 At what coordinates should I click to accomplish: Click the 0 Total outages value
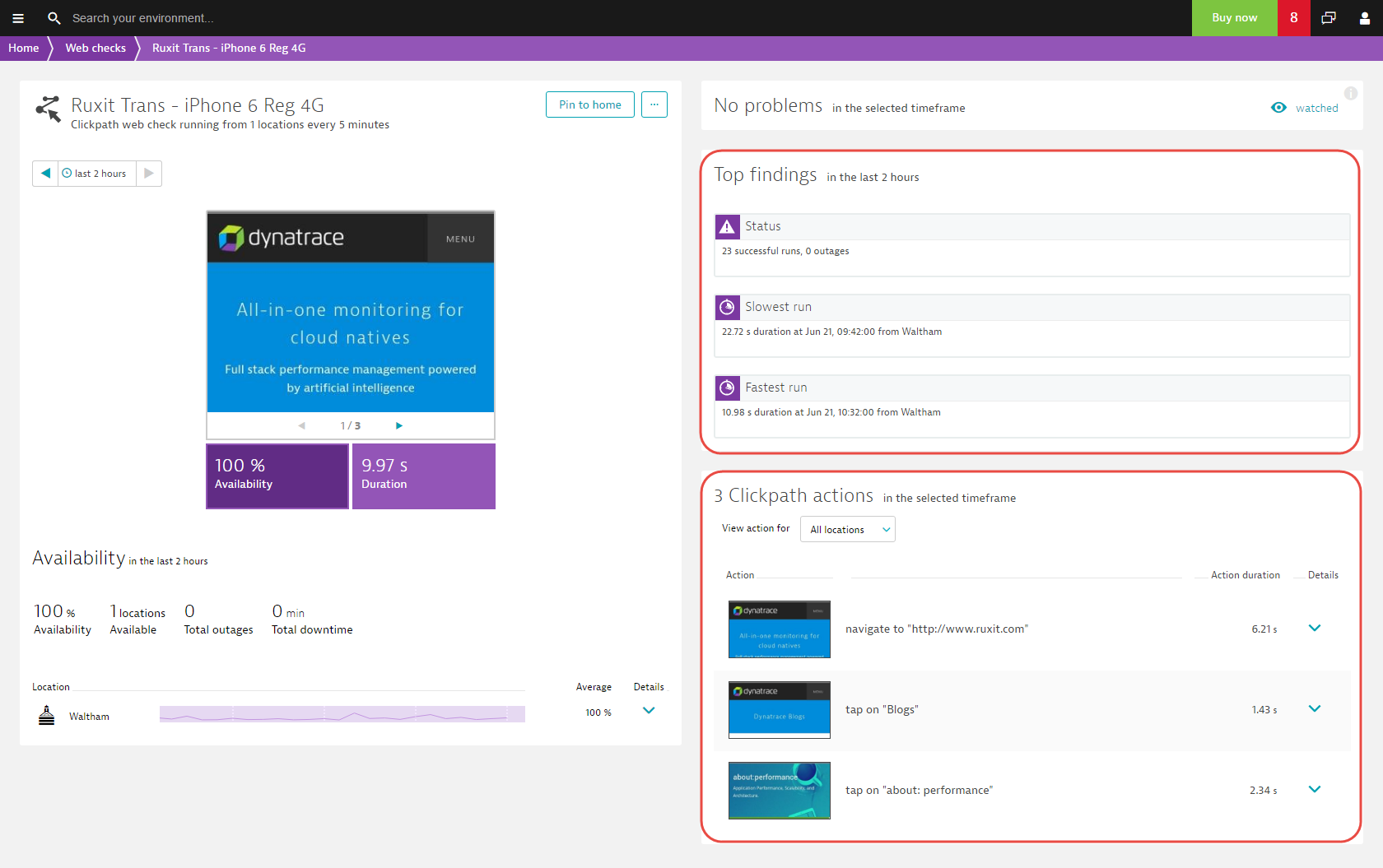[189, 611]
